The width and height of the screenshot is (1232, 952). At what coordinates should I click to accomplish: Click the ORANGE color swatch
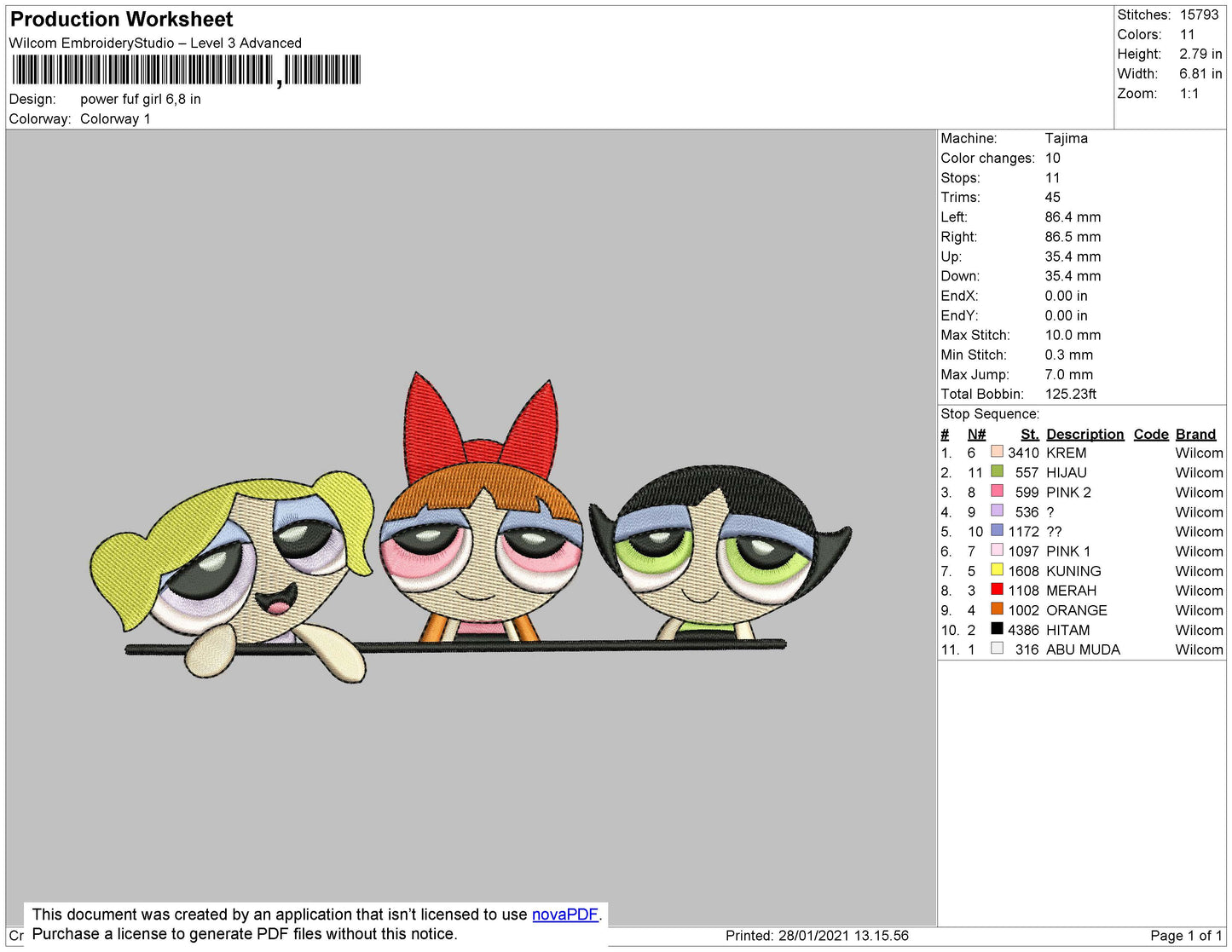point(997,608)
